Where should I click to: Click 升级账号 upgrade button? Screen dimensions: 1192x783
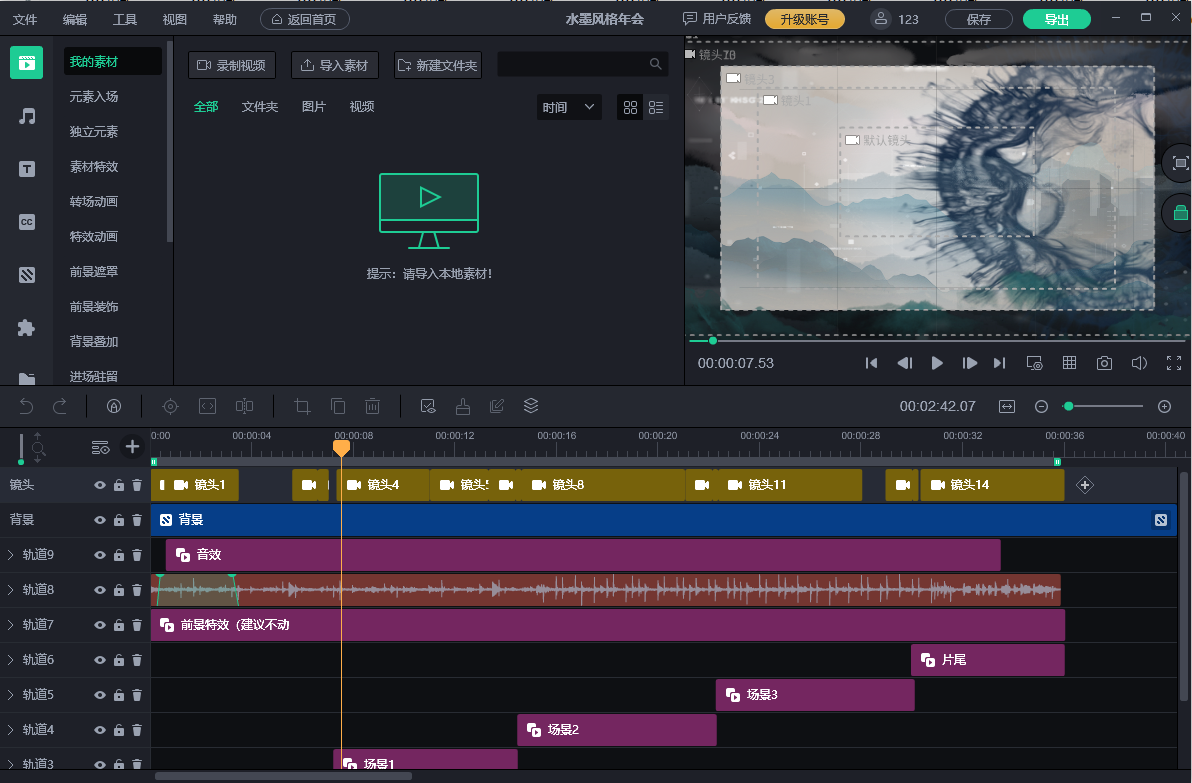[x=804, y=19]
